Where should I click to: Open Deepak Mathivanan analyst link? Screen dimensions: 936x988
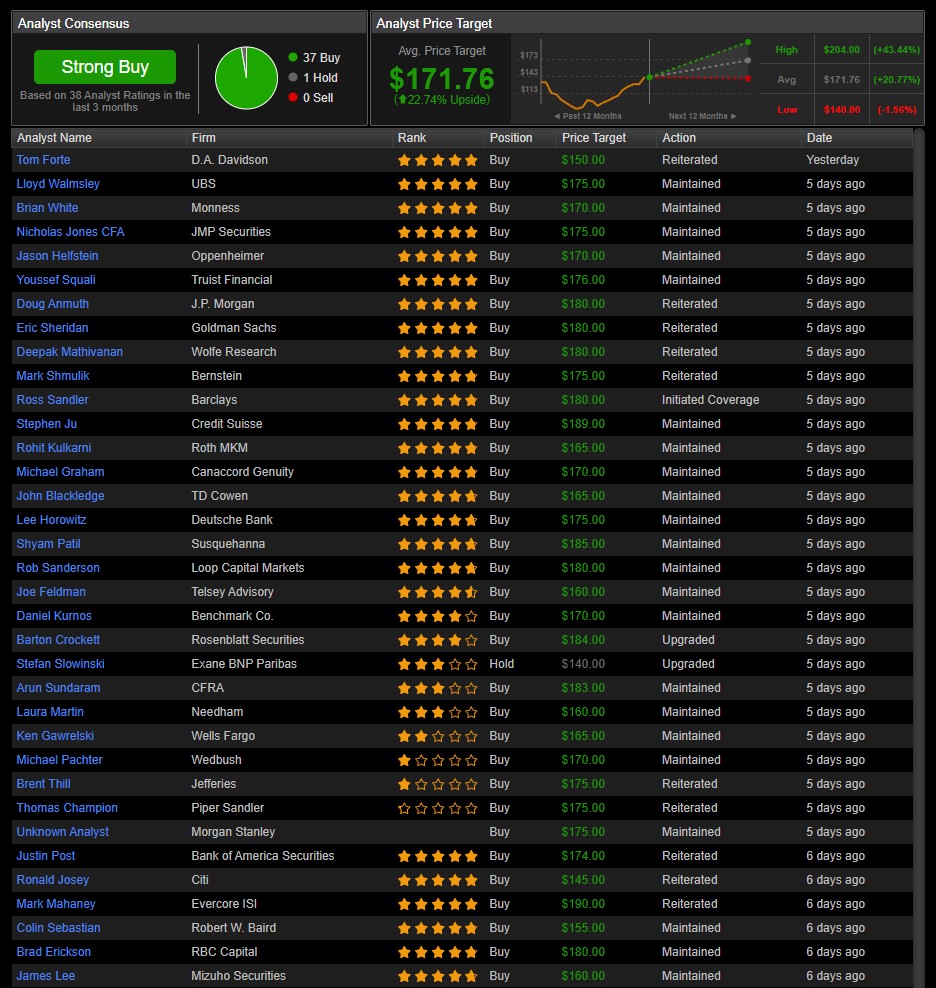[x=69, y=352]
